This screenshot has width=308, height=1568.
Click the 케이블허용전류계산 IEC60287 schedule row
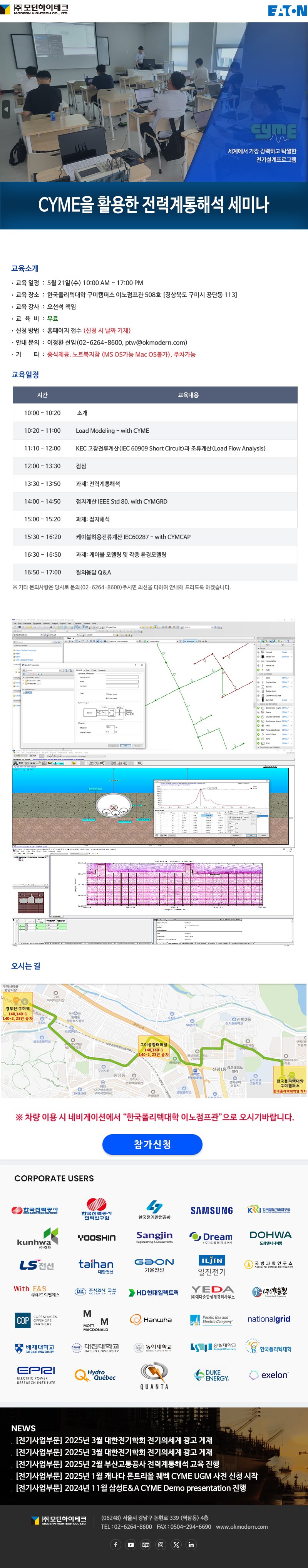click(x=155, y=536)
